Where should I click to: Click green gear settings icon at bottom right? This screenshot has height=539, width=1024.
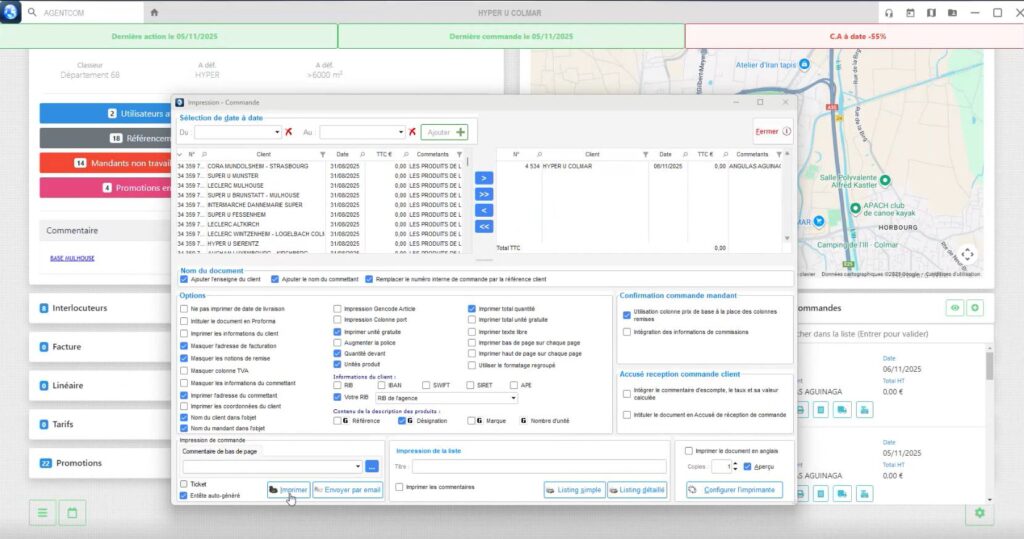[x=980, y=514]
